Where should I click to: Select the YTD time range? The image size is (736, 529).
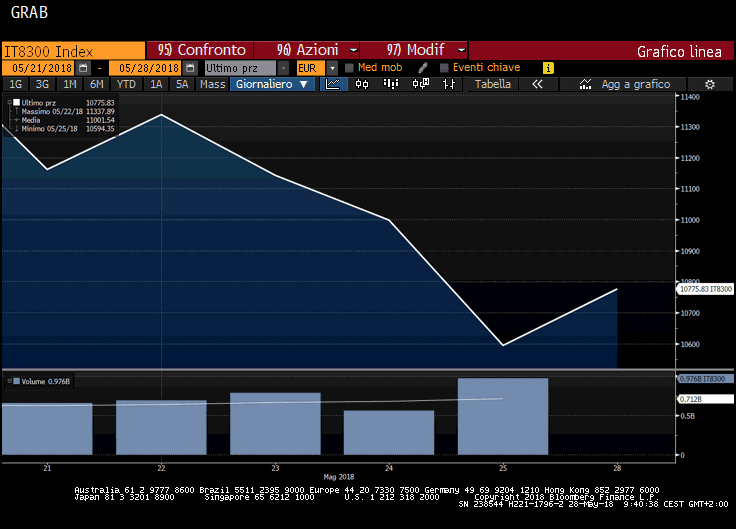point(126,85)
